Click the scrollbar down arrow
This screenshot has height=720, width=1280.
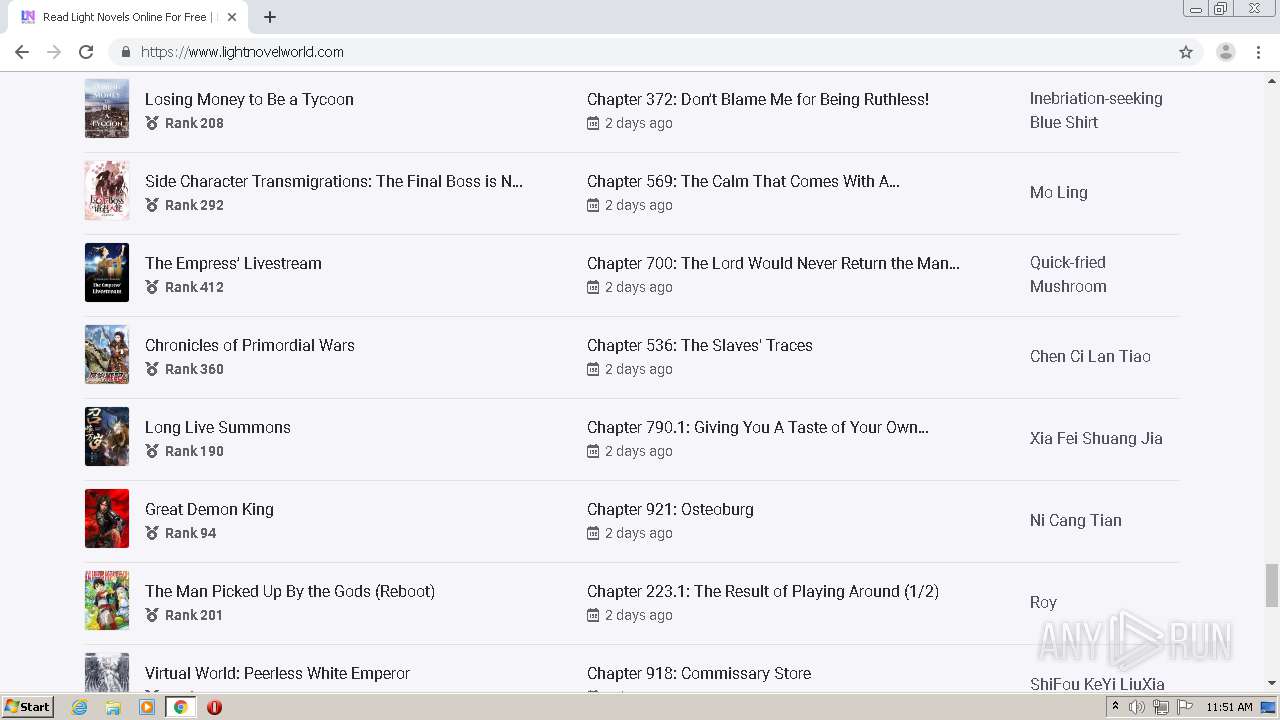click(1272, 683)
